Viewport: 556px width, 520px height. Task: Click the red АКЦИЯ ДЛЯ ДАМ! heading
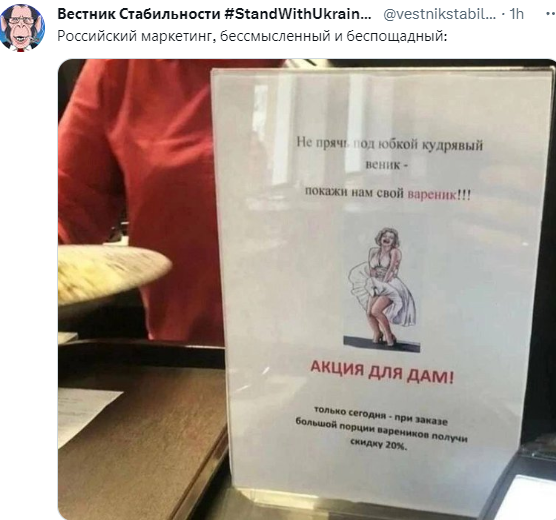(x=382, y=371)
